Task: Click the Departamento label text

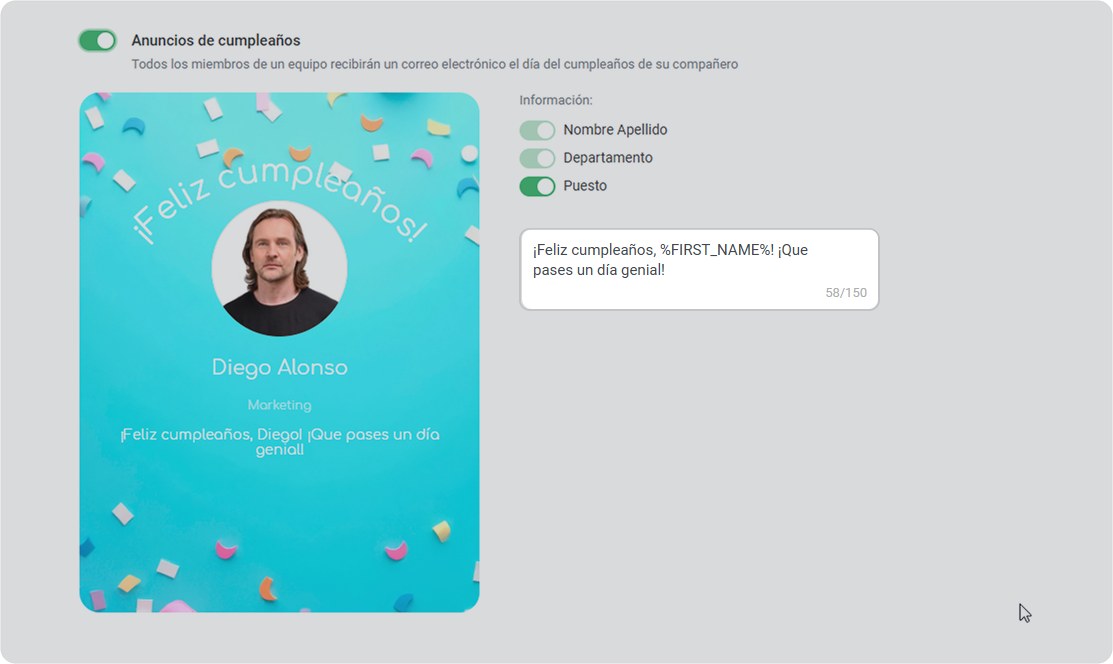Action: click(x=608, y=158)
